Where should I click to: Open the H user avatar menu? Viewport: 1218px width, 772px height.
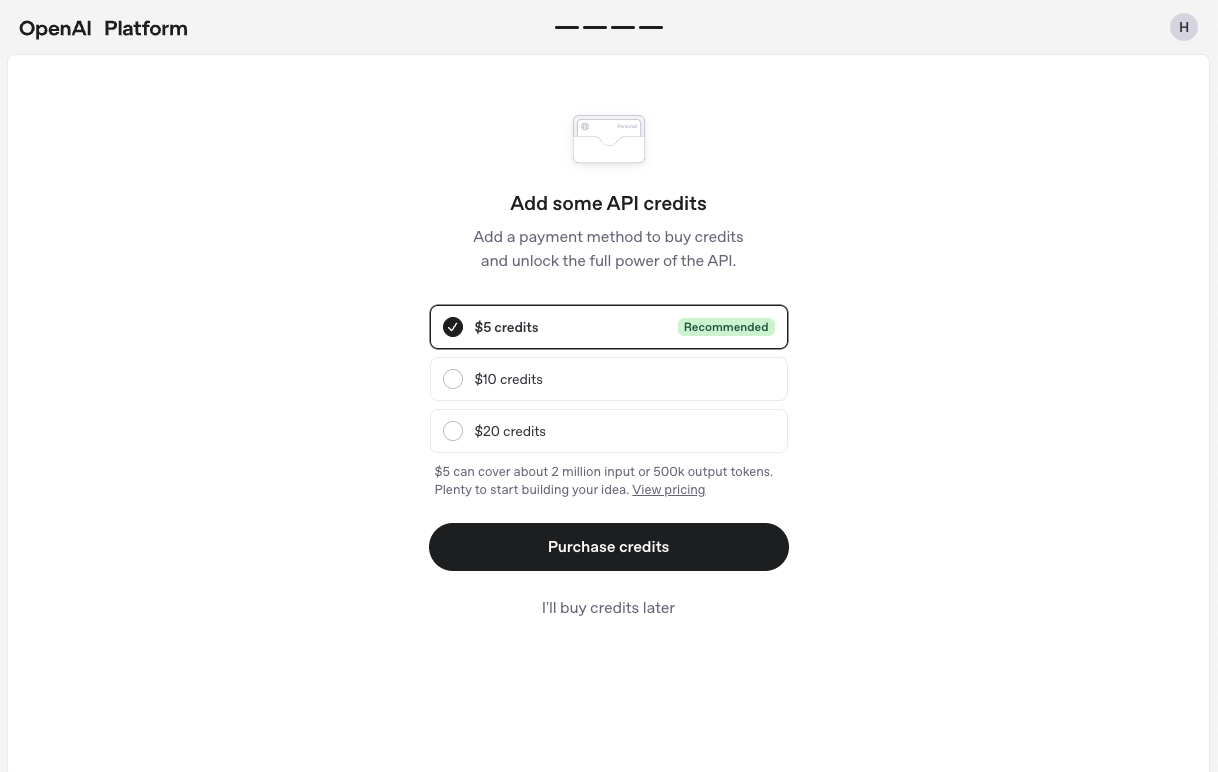[1184, 27]
